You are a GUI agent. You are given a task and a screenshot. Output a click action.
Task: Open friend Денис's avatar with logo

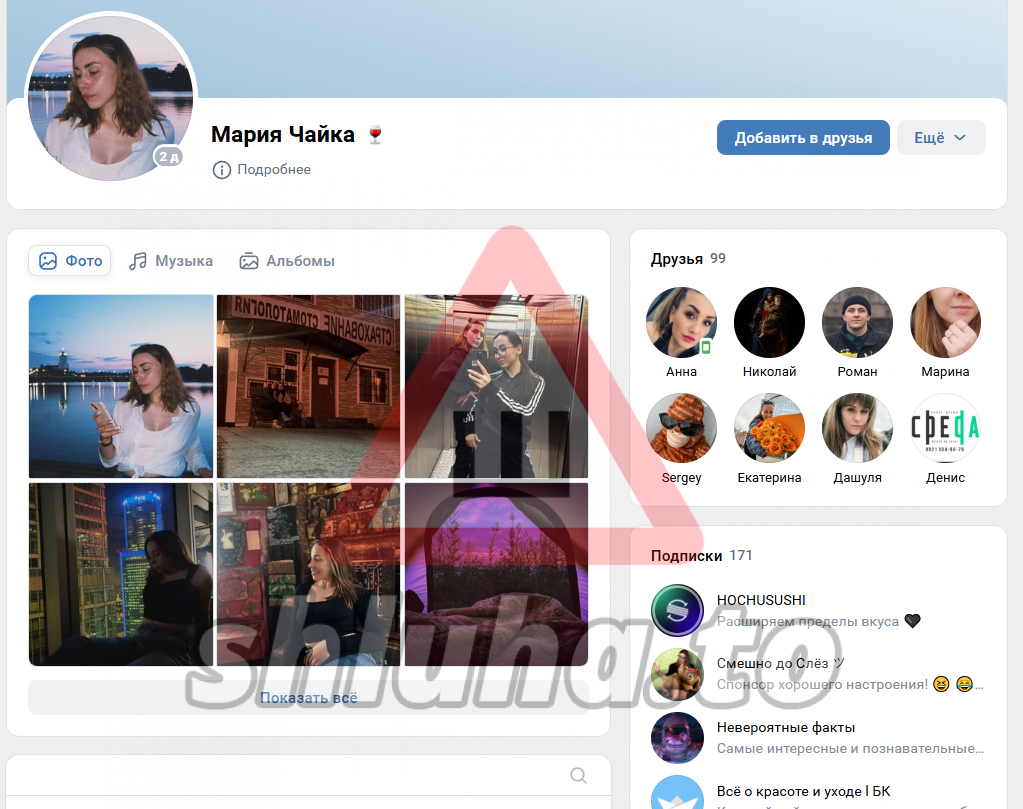coord(945,428)
